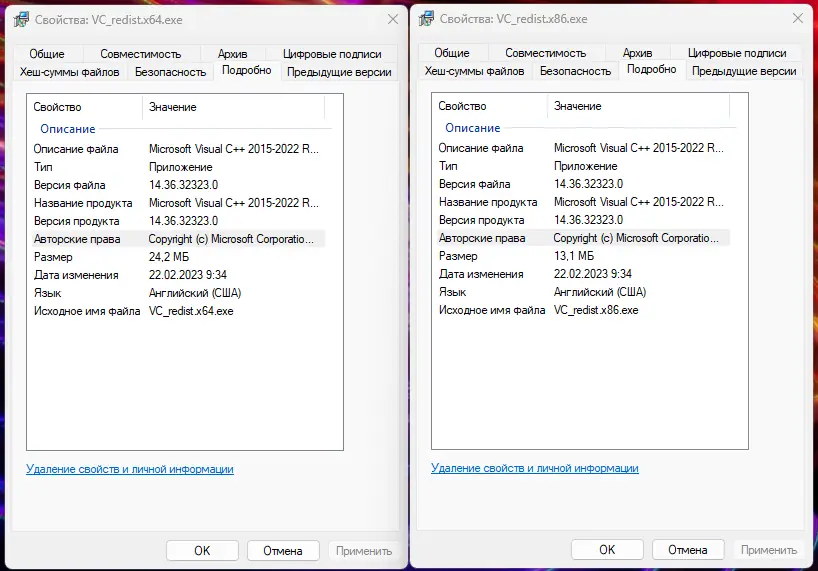Switch to Совместимость tab in x86 window
This screenshot has width=818, height=571.
[545, 53]
